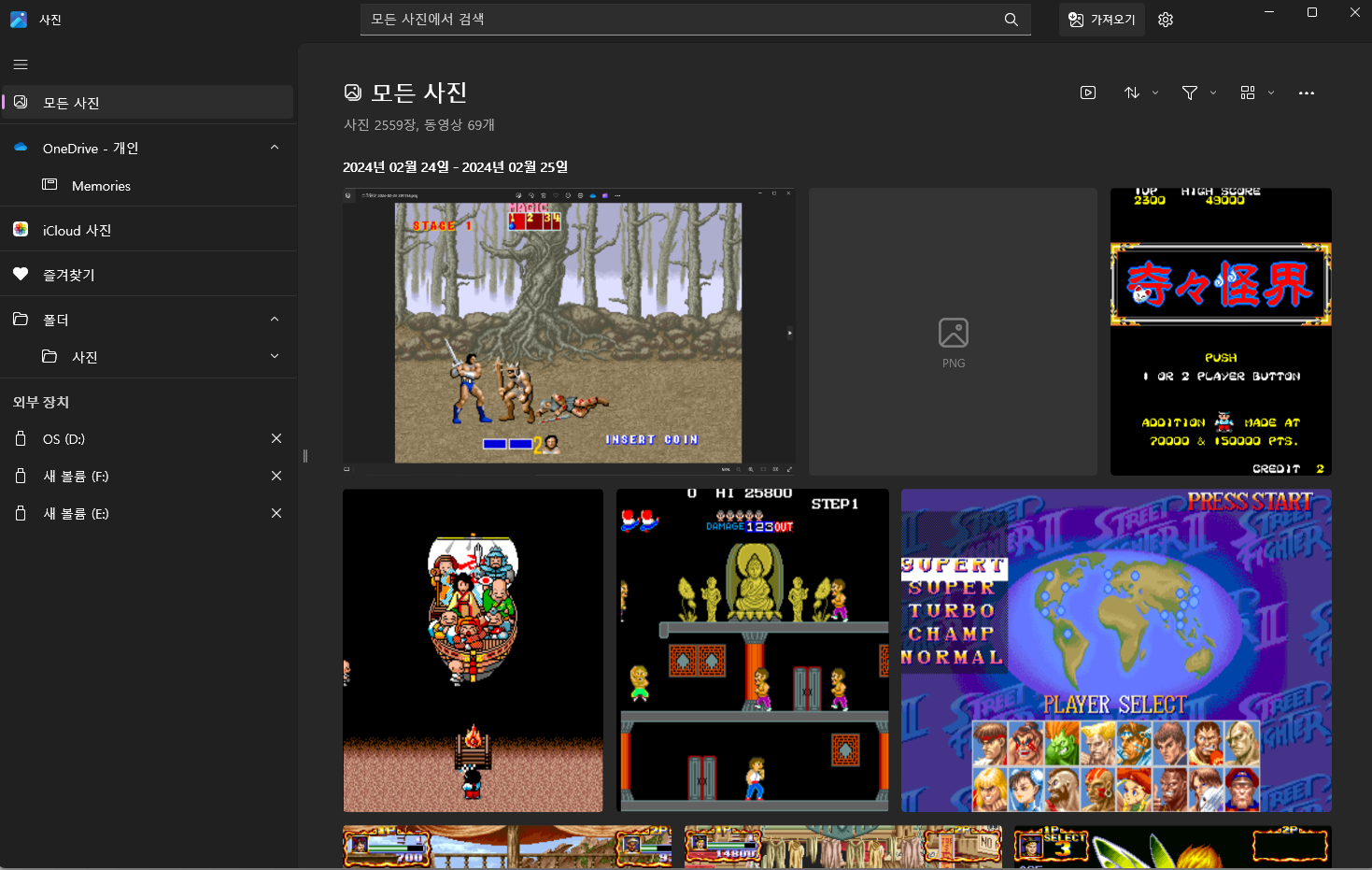The image size is (1372, 870).
Task: Click the date range 2024년 02월 24일 heading
Action: [455, 167]
